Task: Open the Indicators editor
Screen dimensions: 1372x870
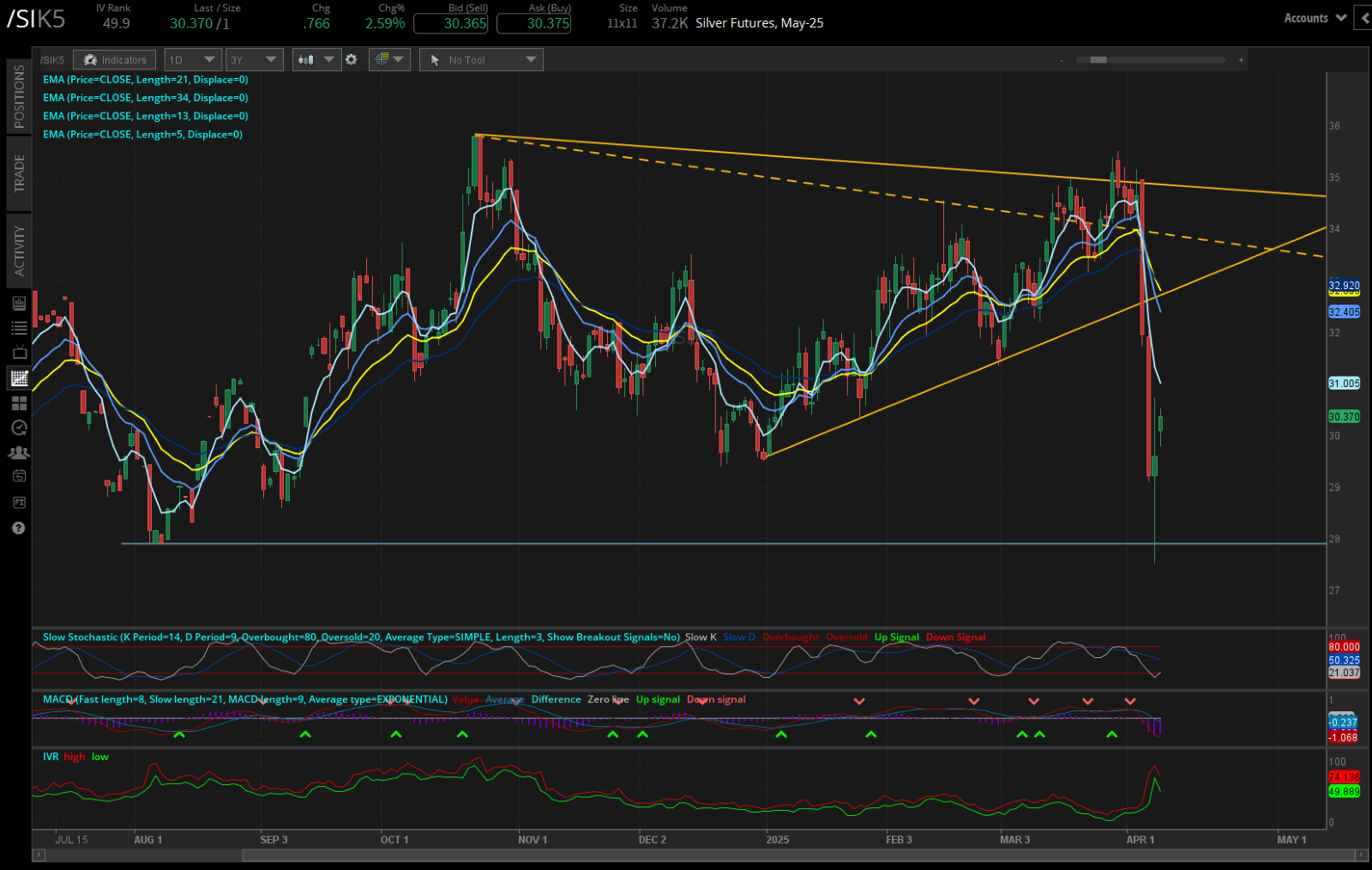Action: [114, 59]
